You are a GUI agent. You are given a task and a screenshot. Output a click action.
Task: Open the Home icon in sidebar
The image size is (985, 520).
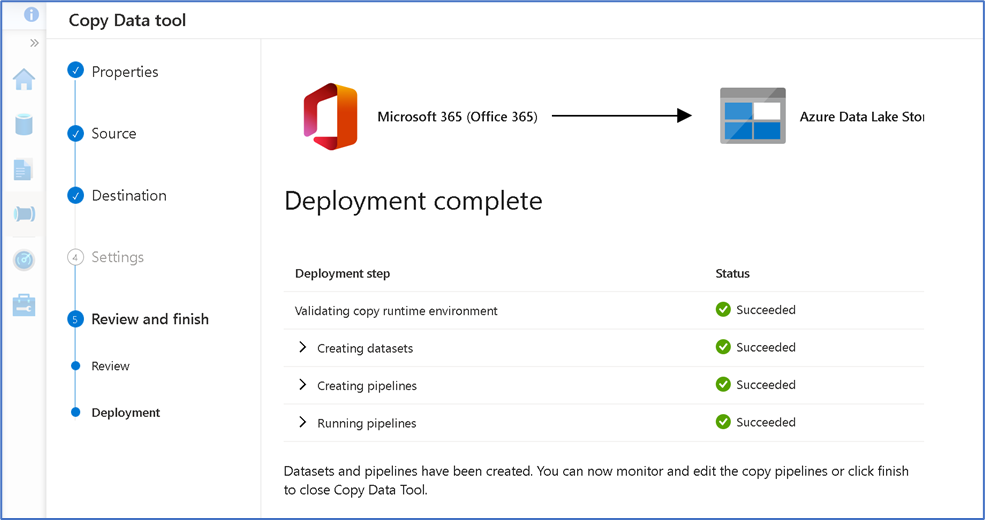tap(24, 79)
